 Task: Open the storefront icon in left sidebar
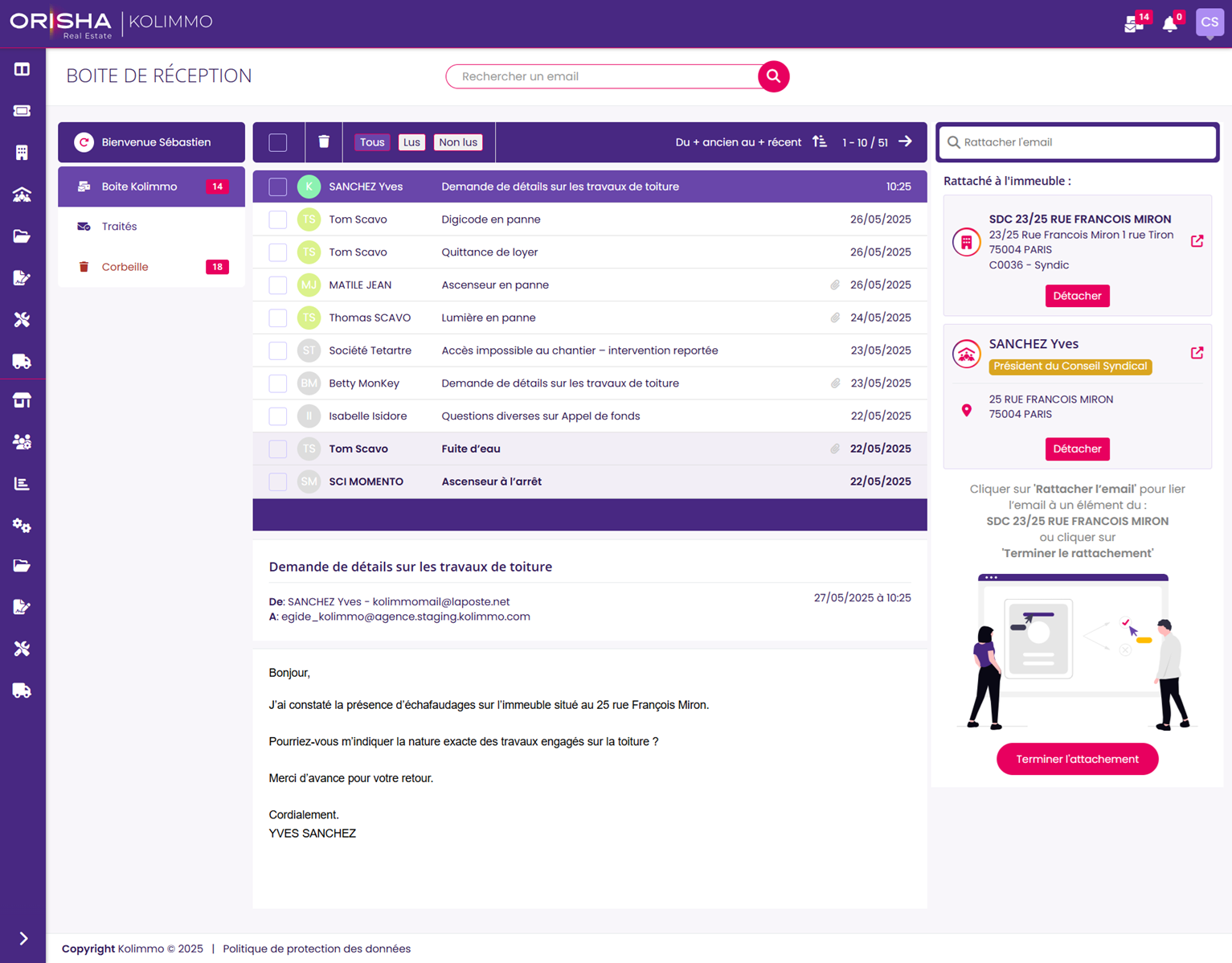(x=22, y=400)
